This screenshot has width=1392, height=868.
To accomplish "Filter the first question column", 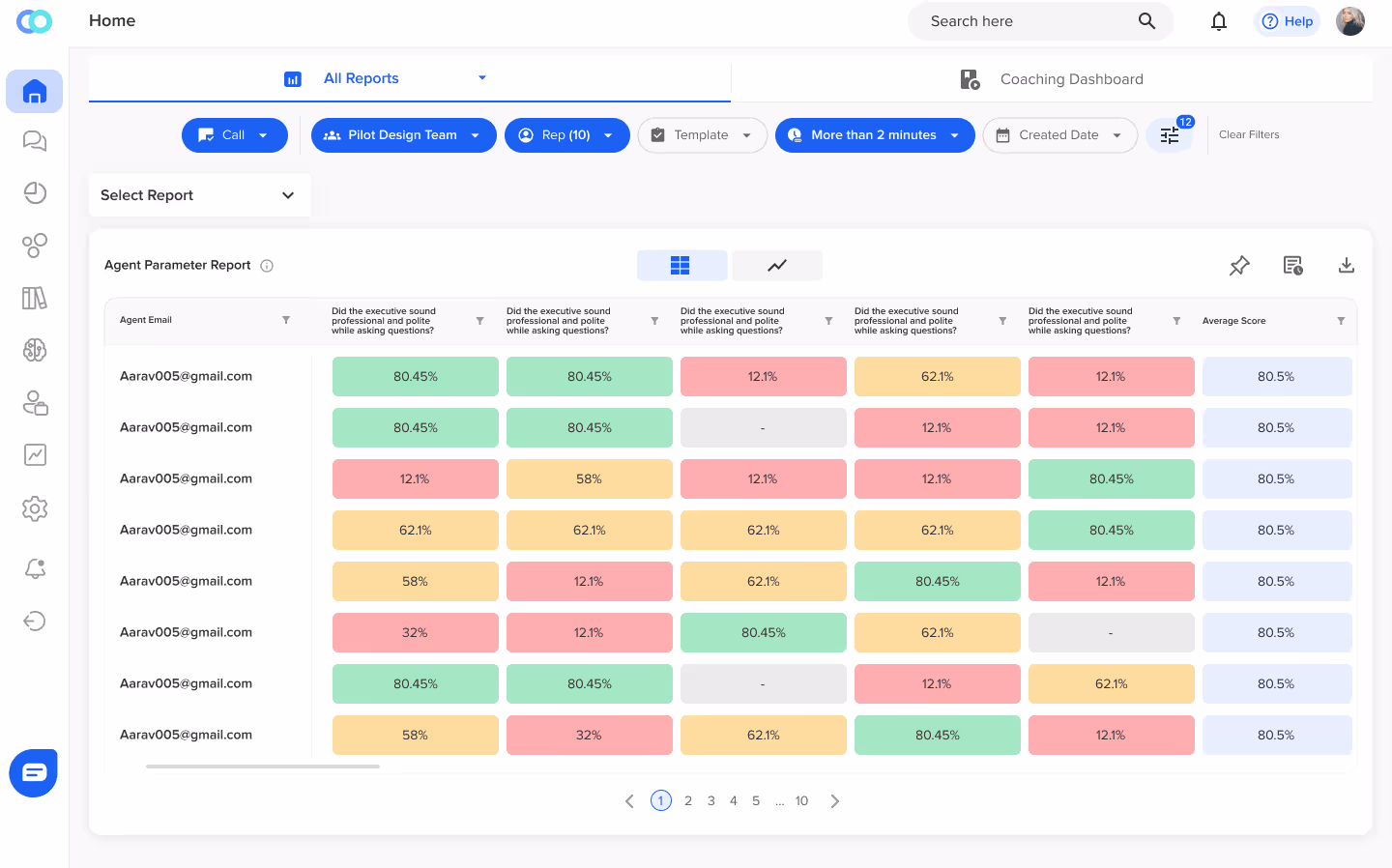I will coord(480,321).
